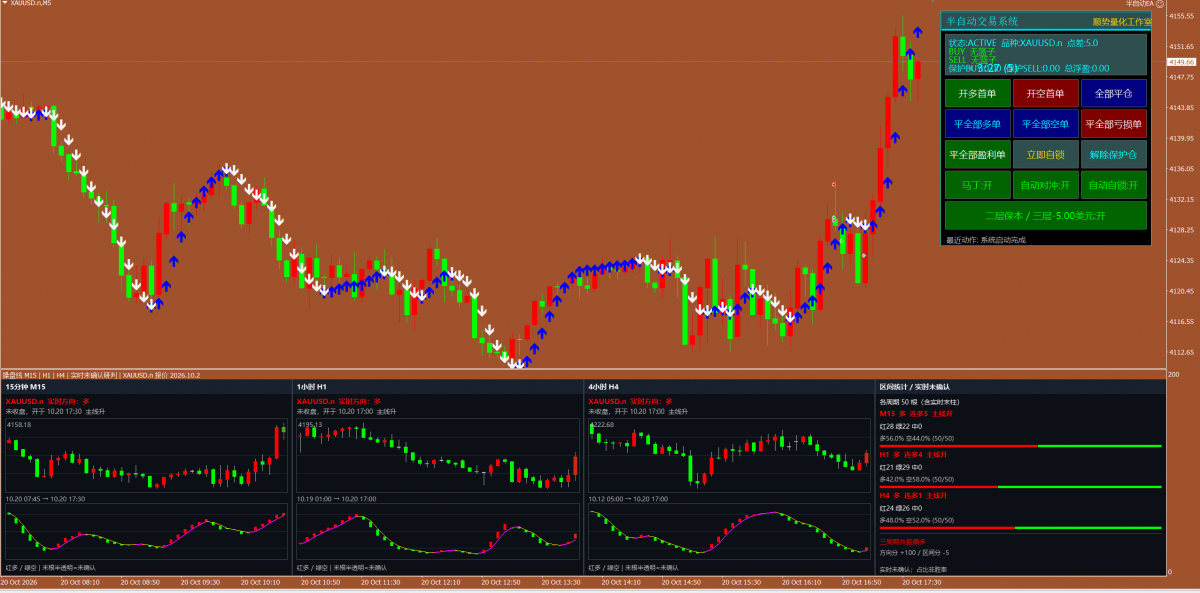
Task: Select the 1小时 H1 panel header
Action: 312,386
